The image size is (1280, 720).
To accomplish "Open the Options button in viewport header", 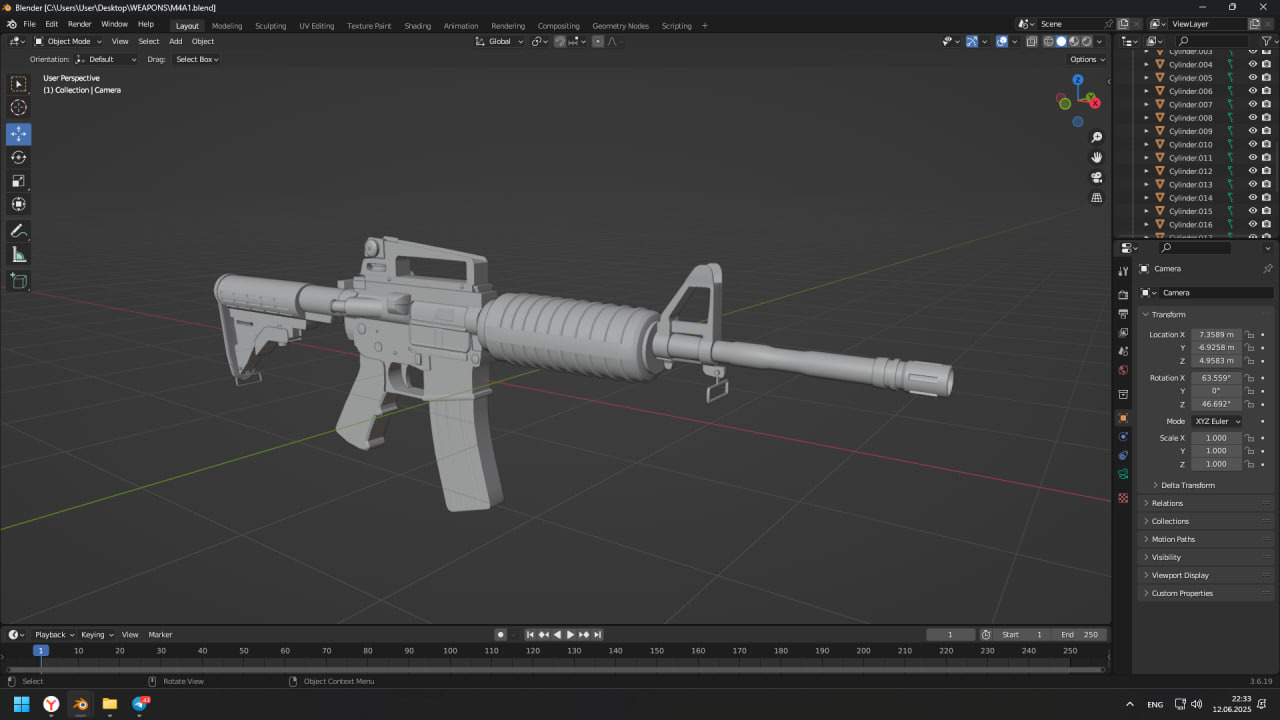I will pyautogui.click(x=1087, y=59).
